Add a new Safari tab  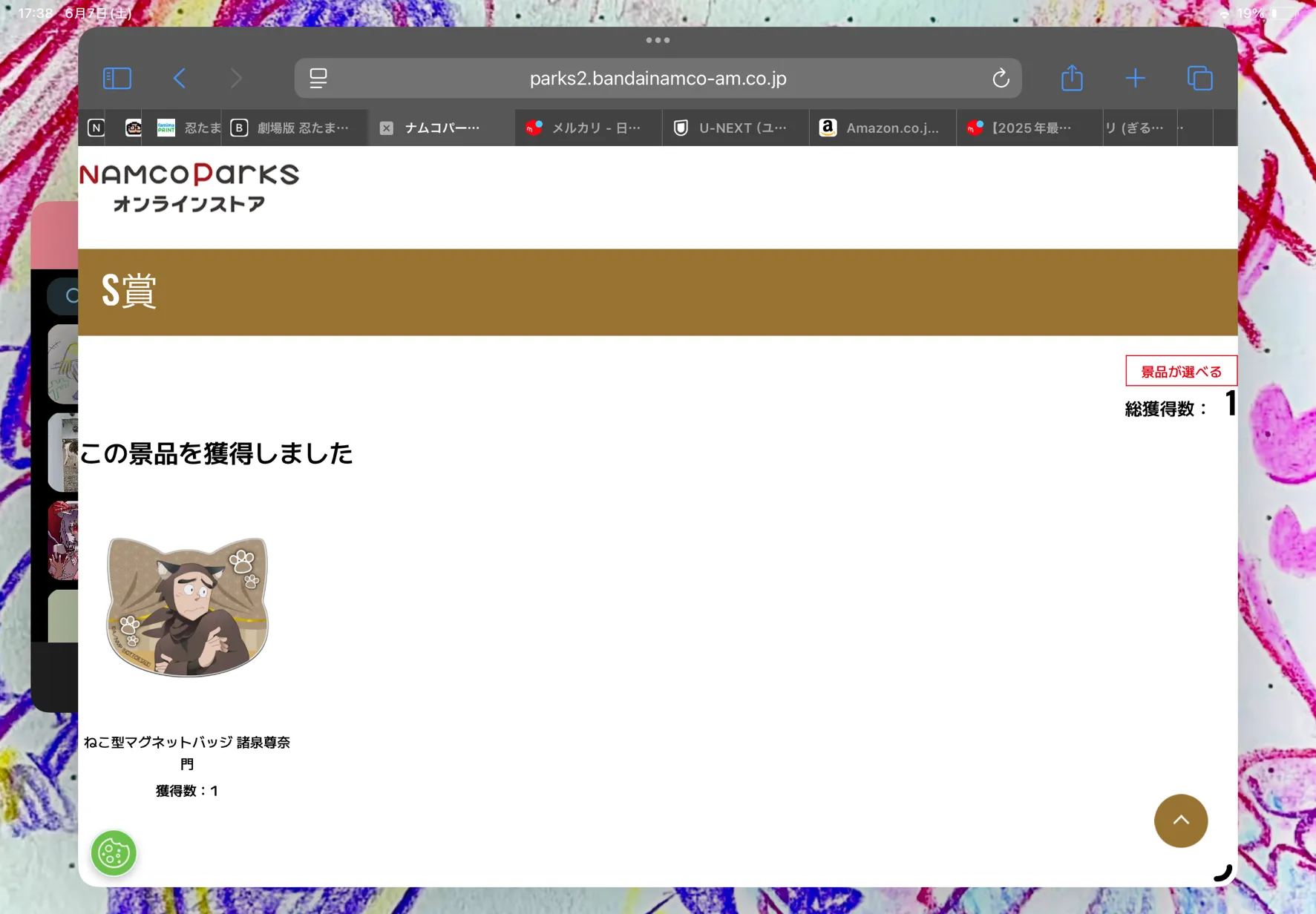click(1135, 78)
